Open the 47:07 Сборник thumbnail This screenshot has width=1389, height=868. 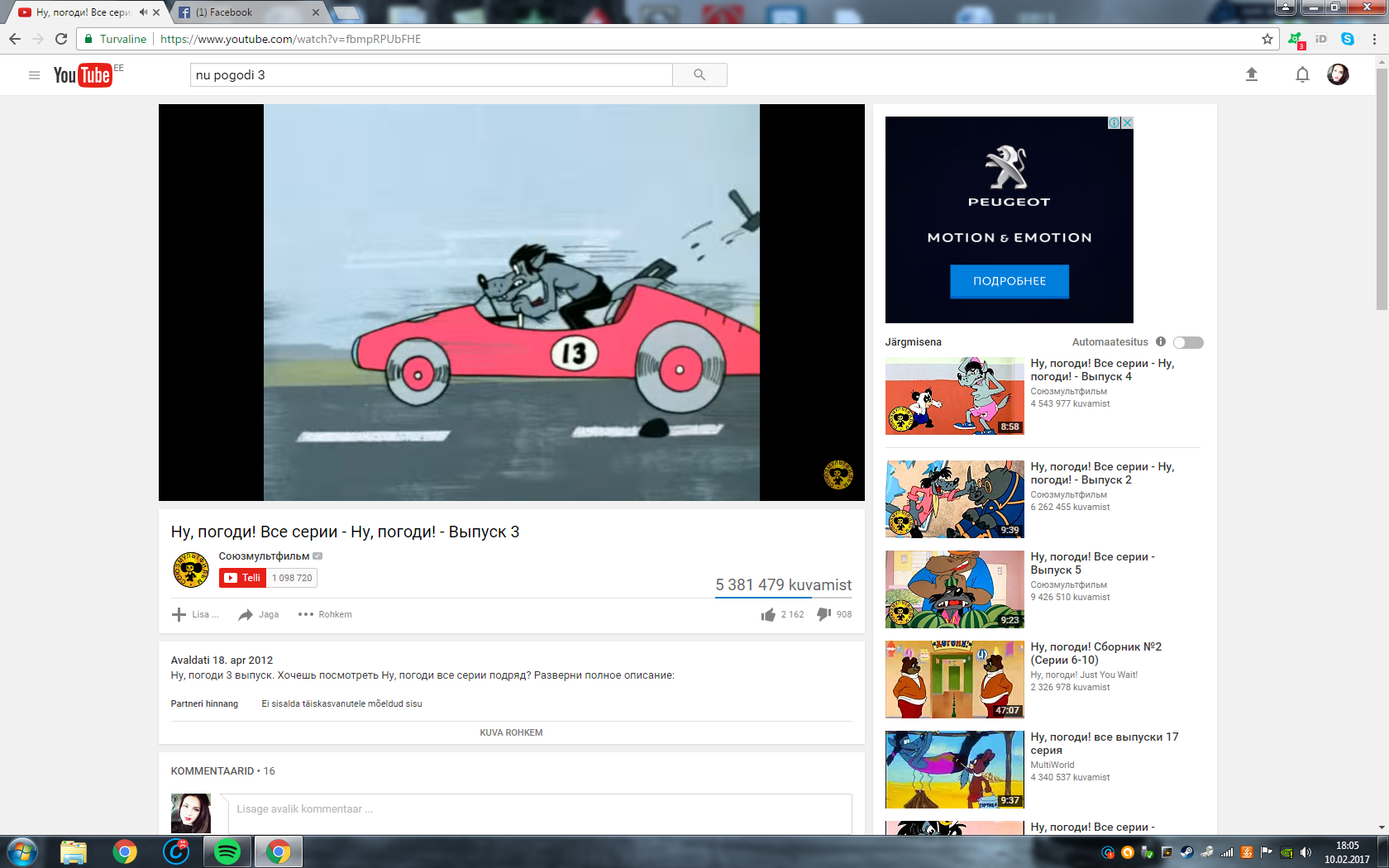[x=955, y=680]
